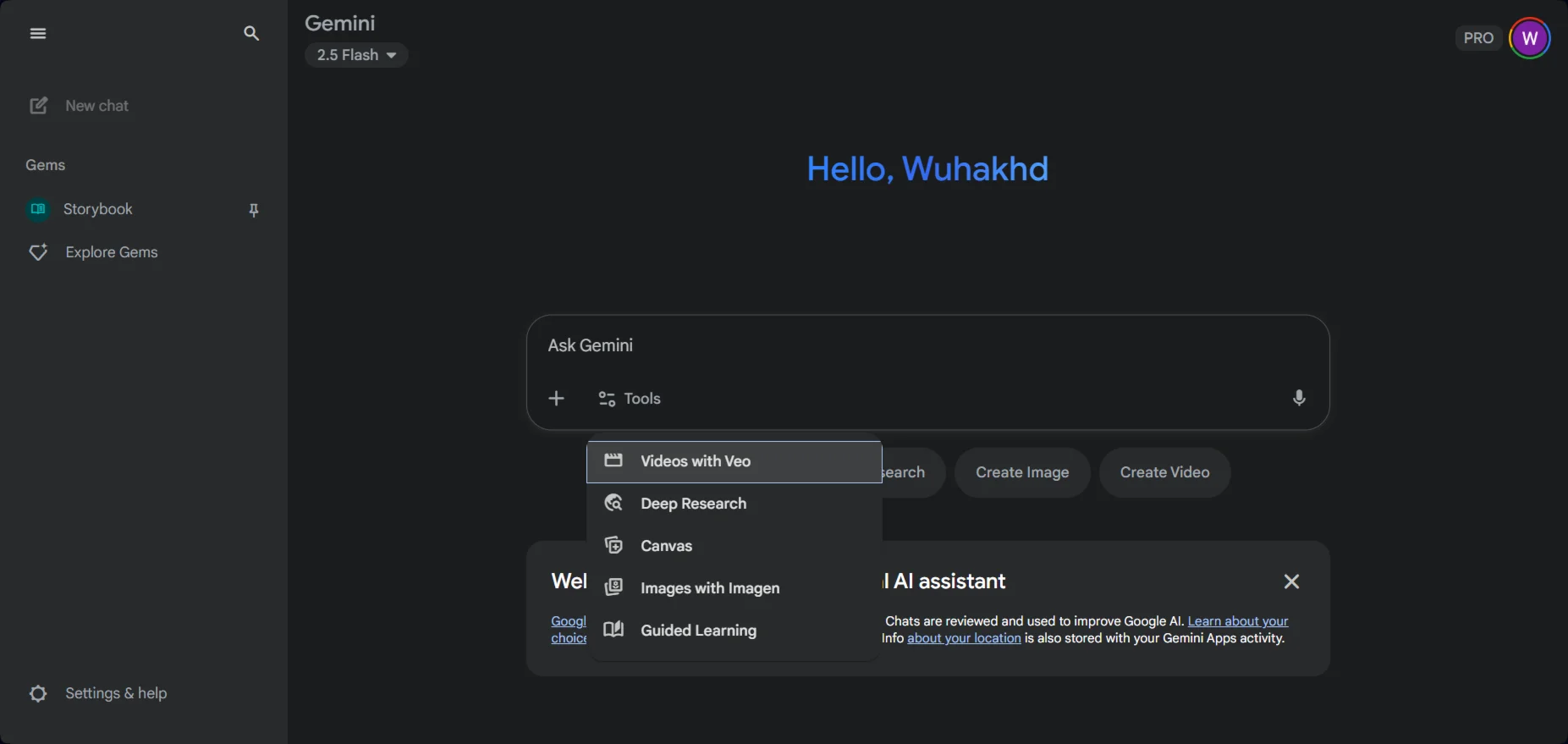Click the Gems section heading
The width and height of the screenshot is (1568, 744).
click(46, 165)
